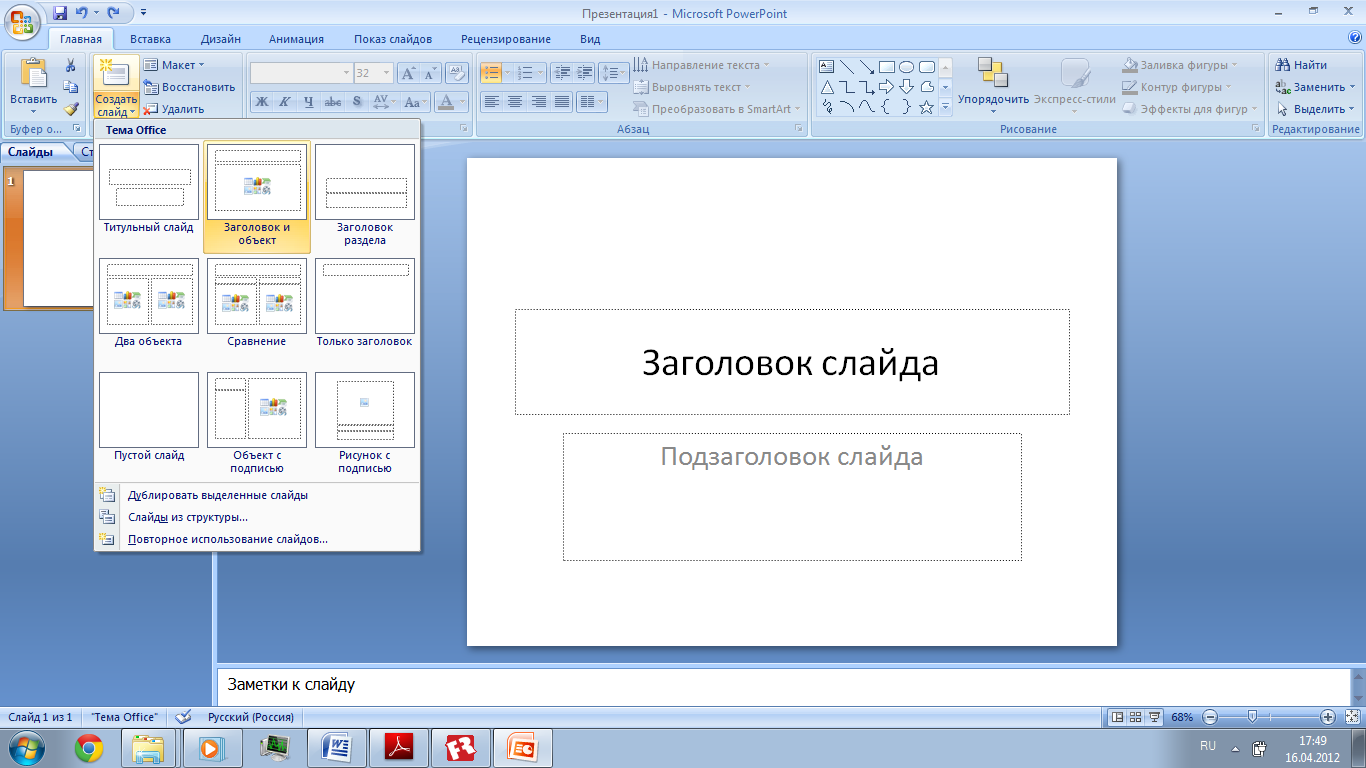Open Абзац dialog launcher
The image size is (1366, 768).
798,129
